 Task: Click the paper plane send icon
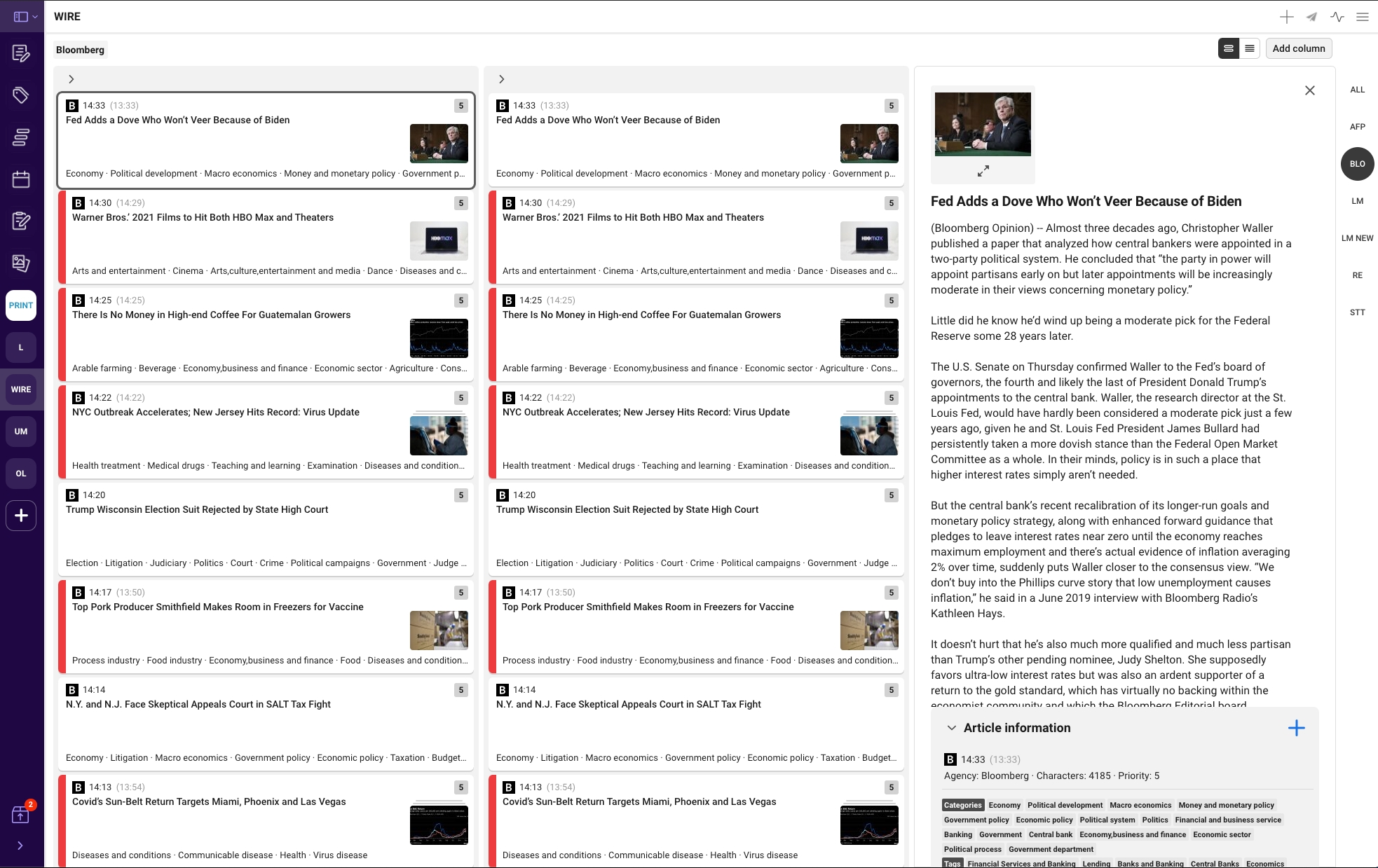(1311, 17)
